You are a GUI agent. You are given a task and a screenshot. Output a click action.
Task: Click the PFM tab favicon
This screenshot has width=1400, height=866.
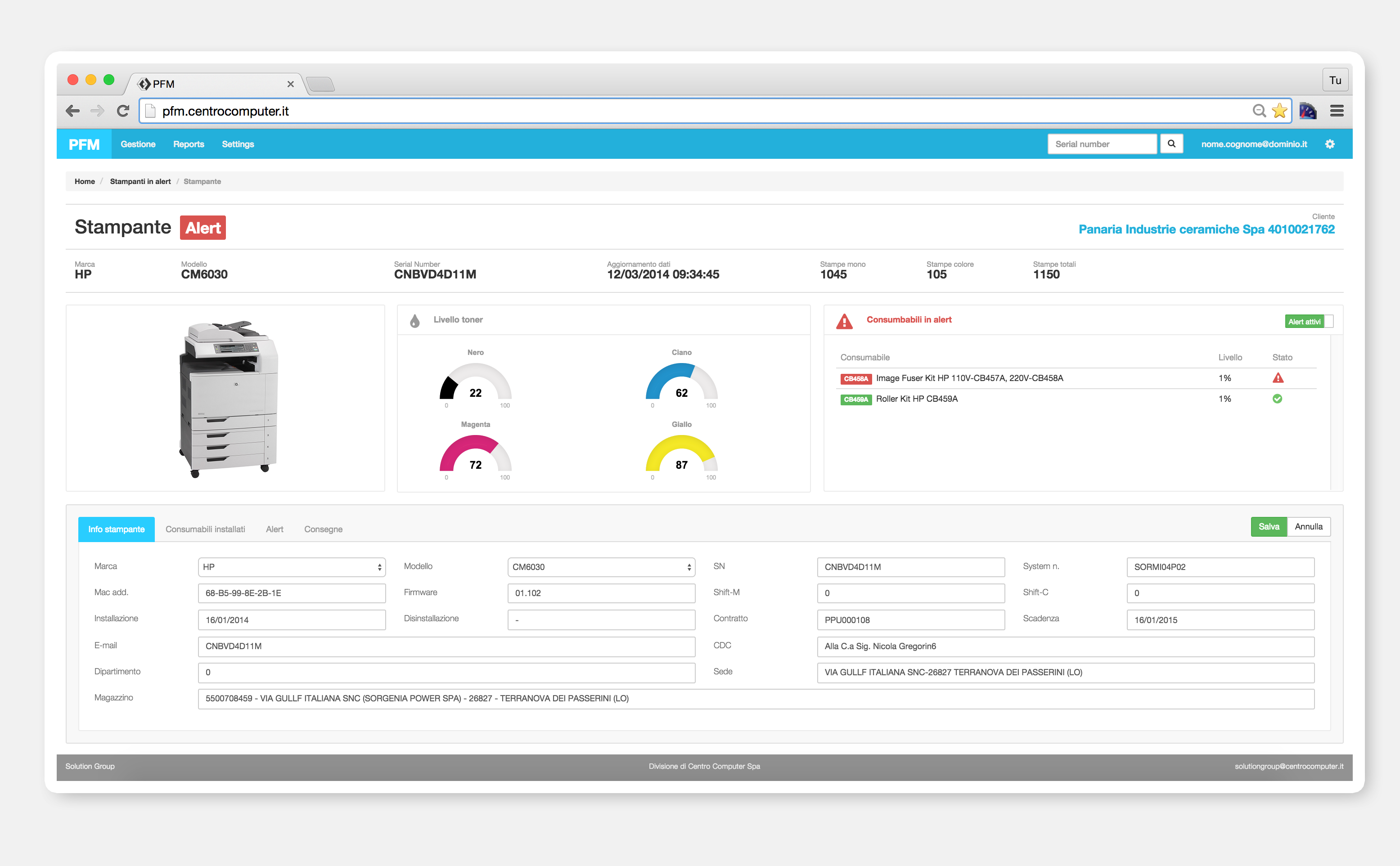[144, 84]
